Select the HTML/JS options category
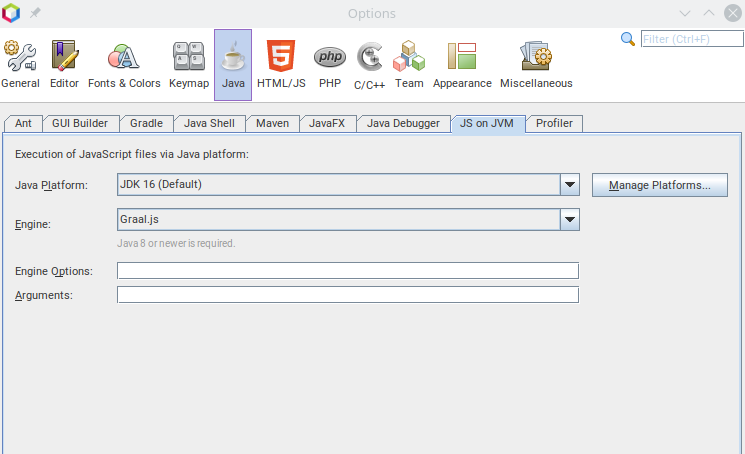Screen dimensions: 745x454 [x=281, y=65]
